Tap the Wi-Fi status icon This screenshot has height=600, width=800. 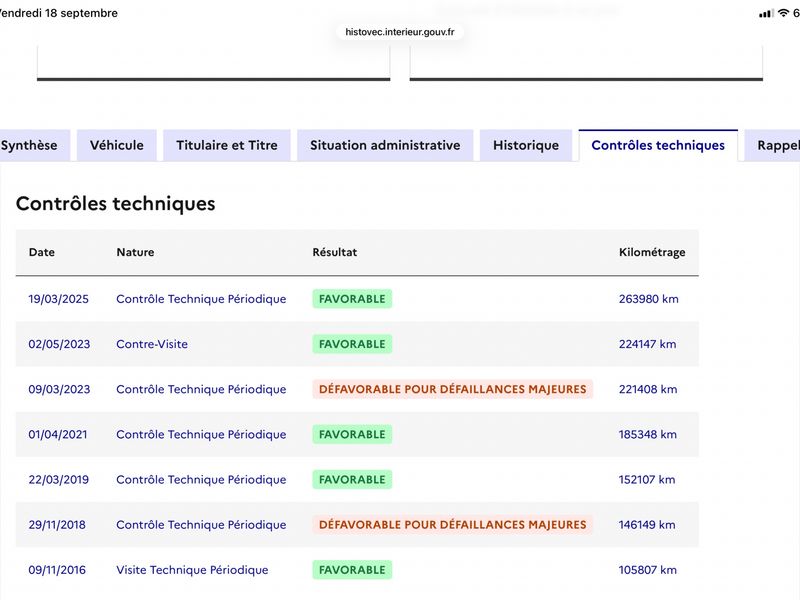[783, 13]
